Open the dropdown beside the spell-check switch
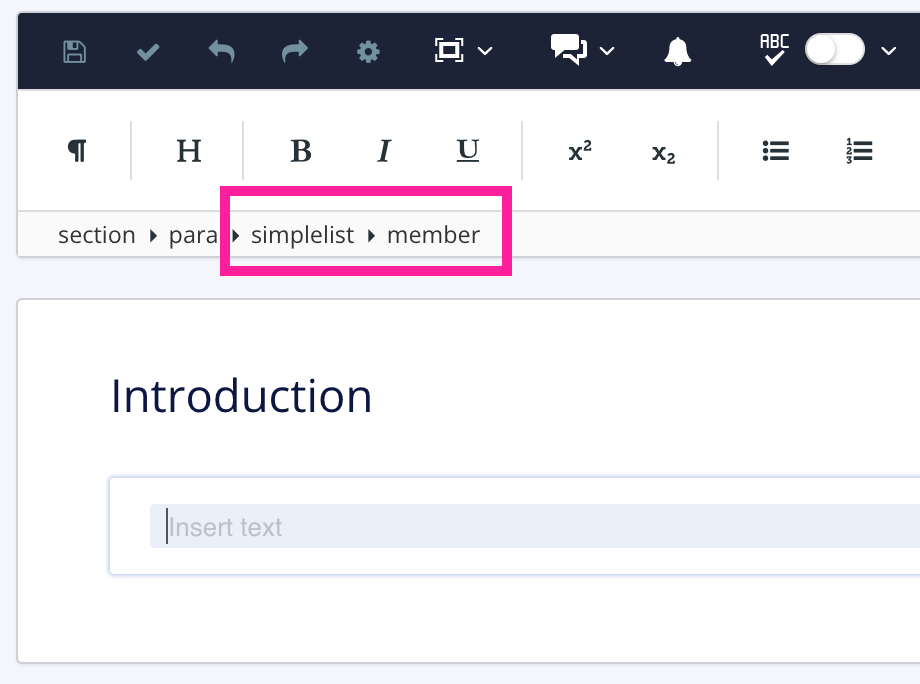The height and width of the screenshot is (684, 920). point(888,51)
